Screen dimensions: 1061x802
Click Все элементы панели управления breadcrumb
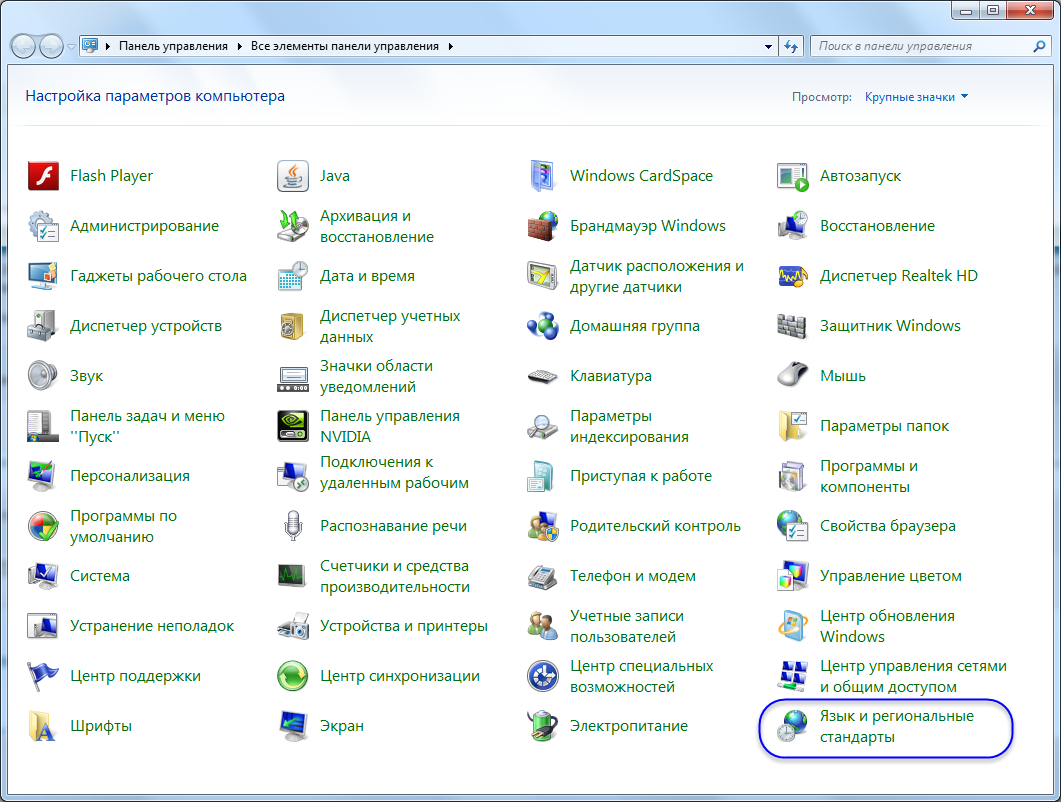344,46
